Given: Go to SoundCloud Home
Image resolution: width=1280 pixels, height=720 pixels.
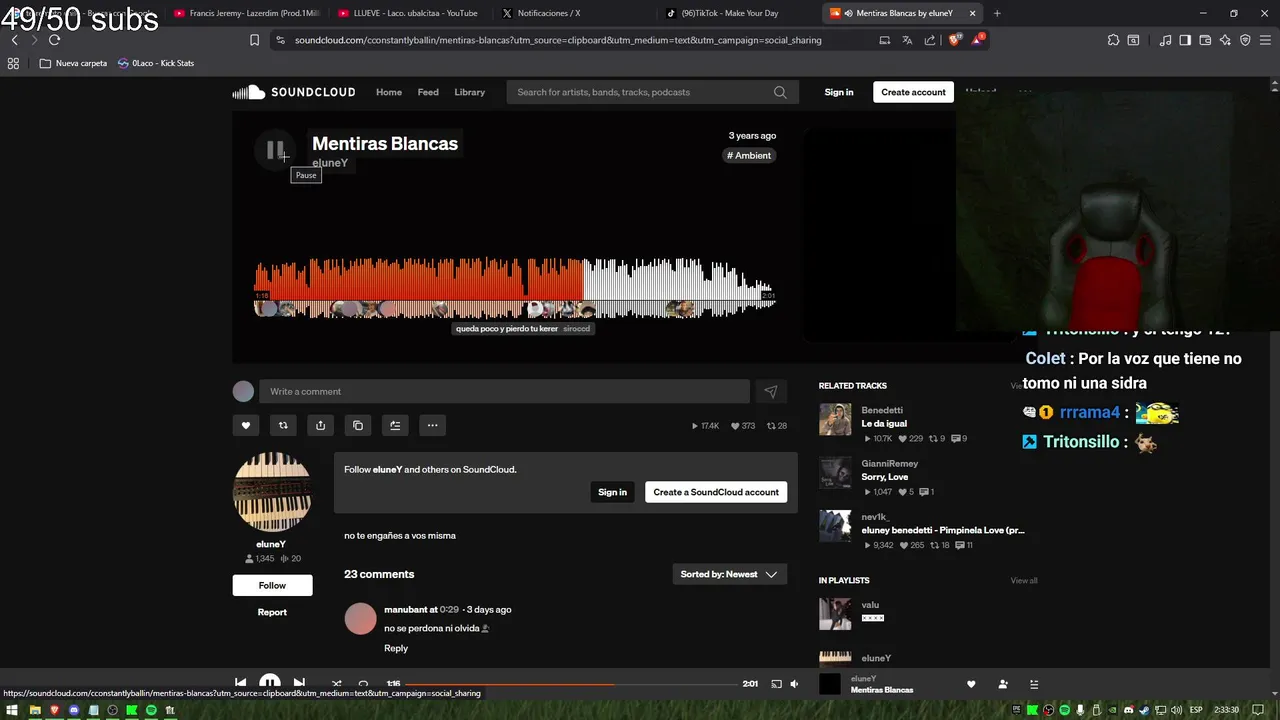Looking at the screenshot, I should [389, 92].
